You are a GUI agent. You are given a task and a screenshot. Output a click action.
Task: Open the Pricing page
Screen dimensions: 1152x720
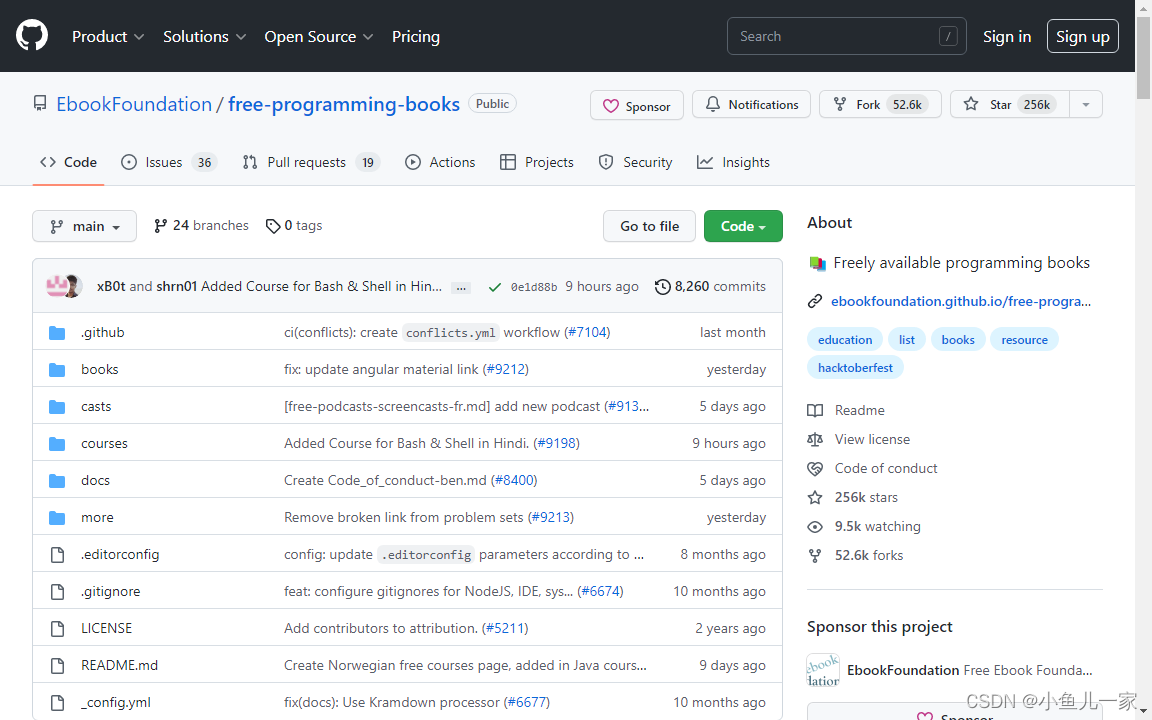click(416, 37)
